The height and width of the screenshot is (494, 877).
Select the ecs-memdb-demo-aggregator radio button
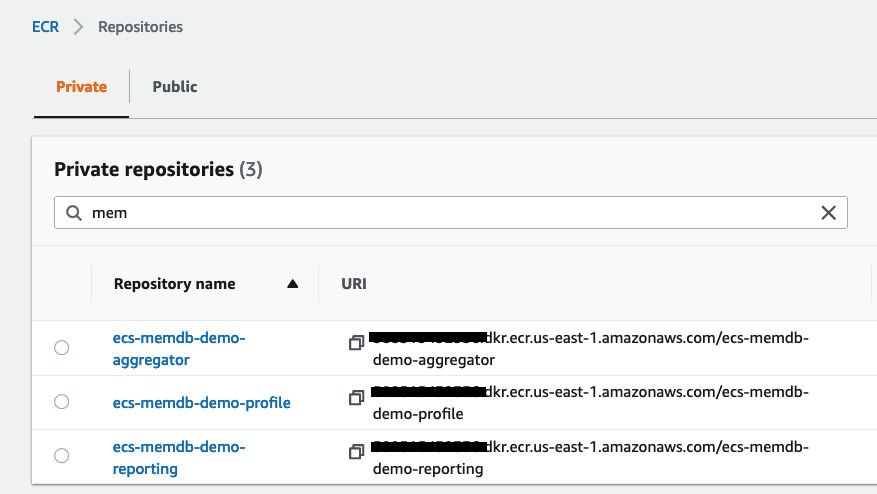click(62, 347)
